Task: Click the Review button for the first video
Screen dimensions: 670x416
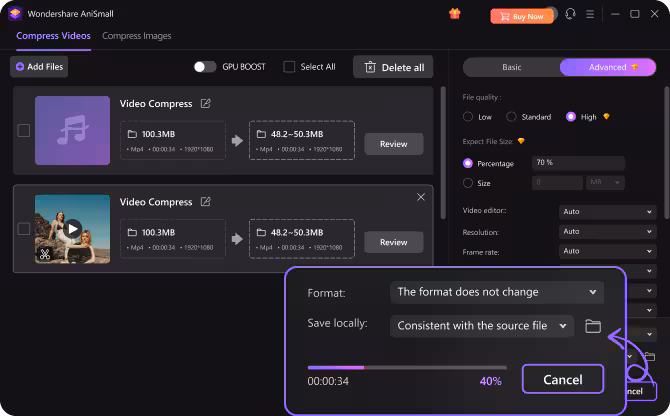Action: tap(393, 144)
